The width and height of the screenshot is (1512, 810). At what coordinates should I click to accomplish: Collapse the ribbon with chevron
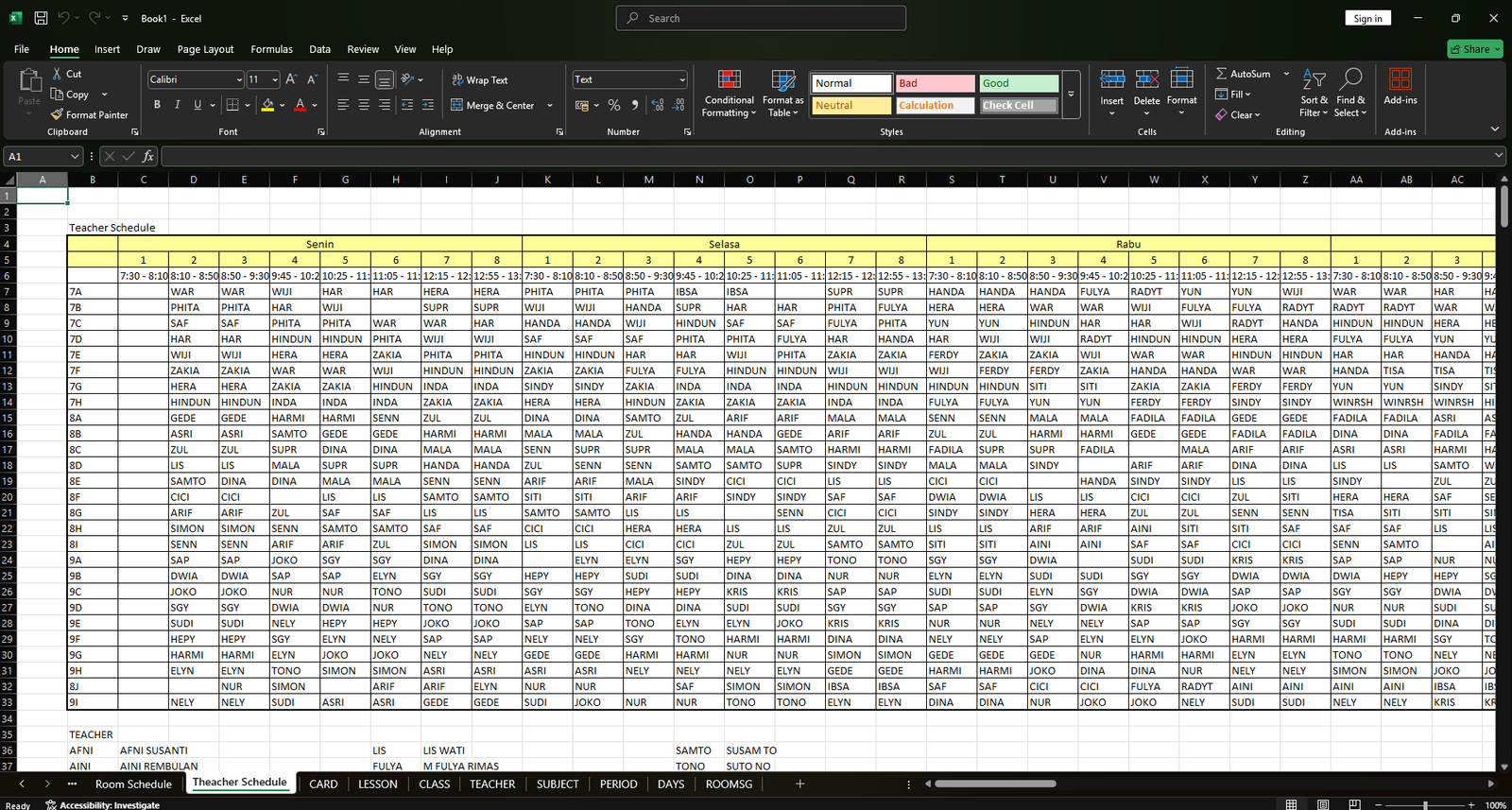tap(1494, 129)
